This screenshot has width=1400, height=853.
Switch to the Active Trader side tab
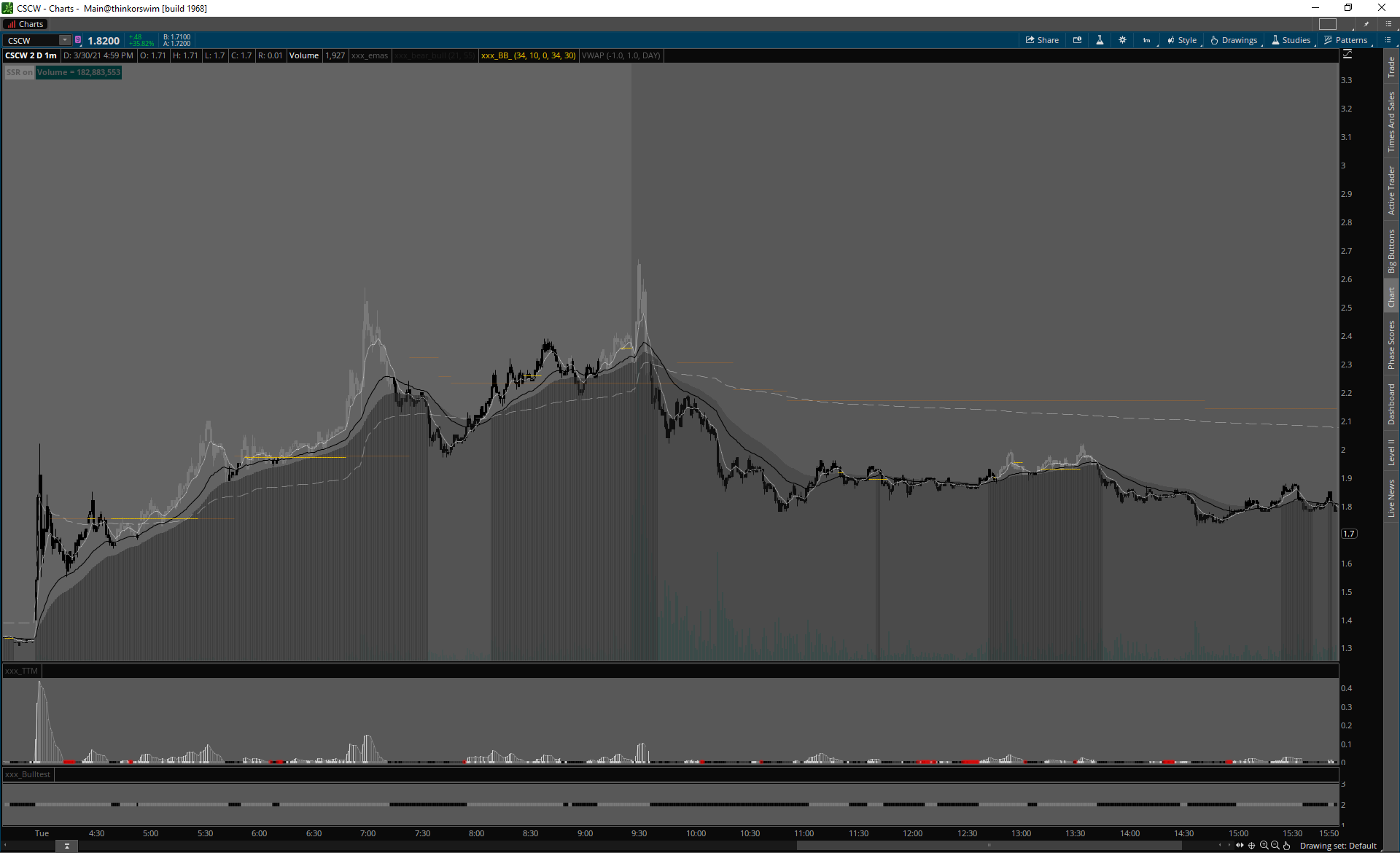(x=1391, y=190)
